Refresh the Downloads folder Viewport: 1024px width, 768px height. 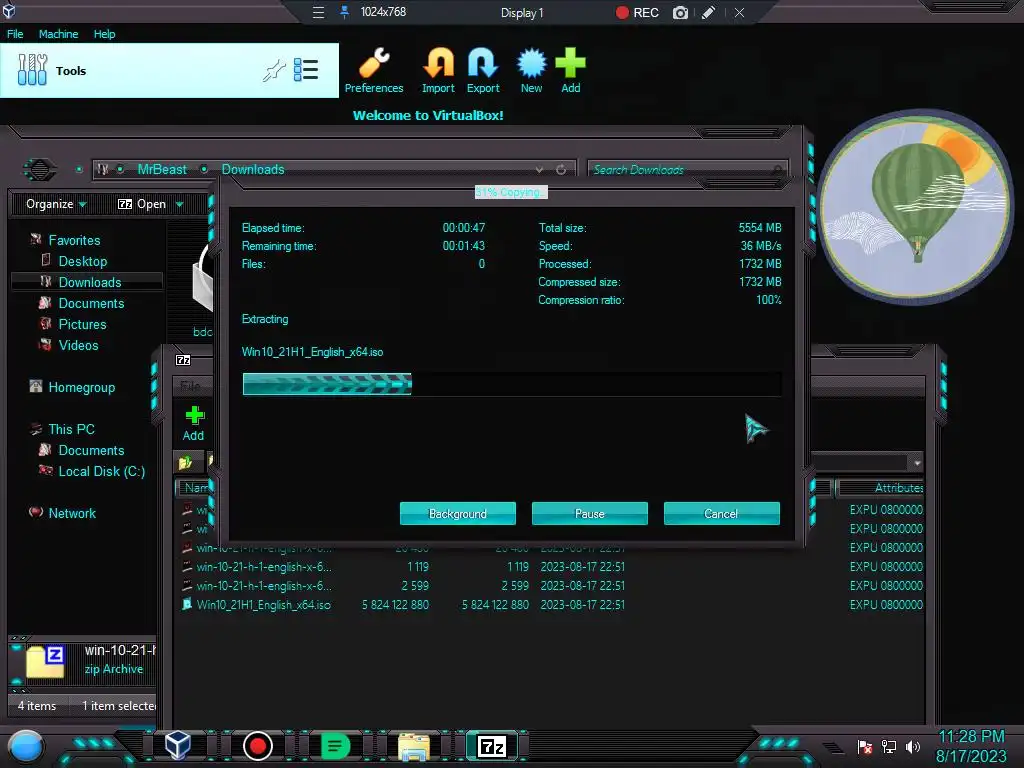coord(561,170)
